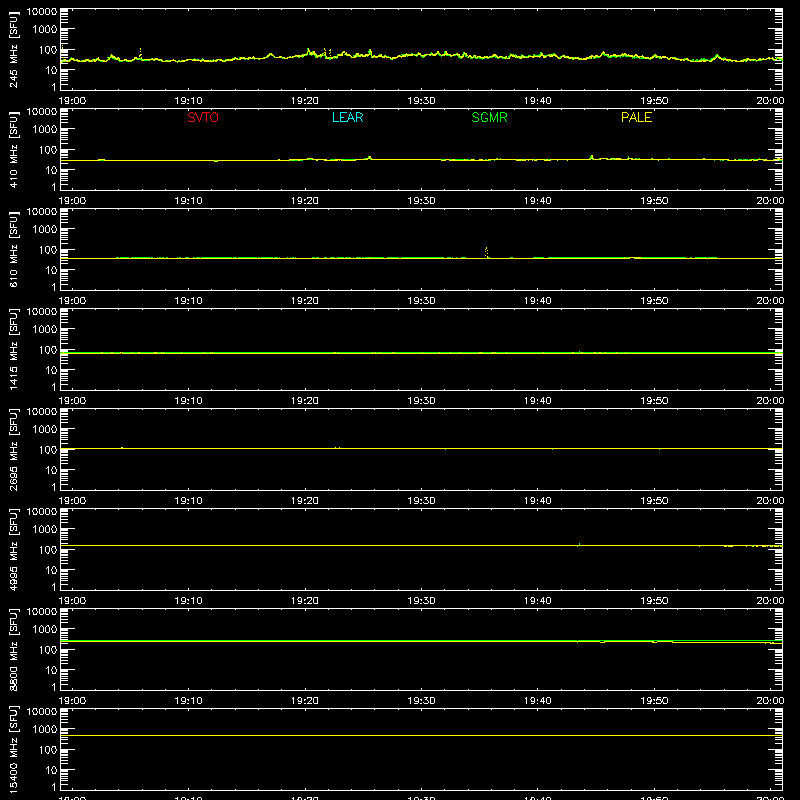800x800 pixels.
Task: Click the dotted spike near 19:06 in 245 MHz plot
Action: pyautogui.click(x=140, y=53)
